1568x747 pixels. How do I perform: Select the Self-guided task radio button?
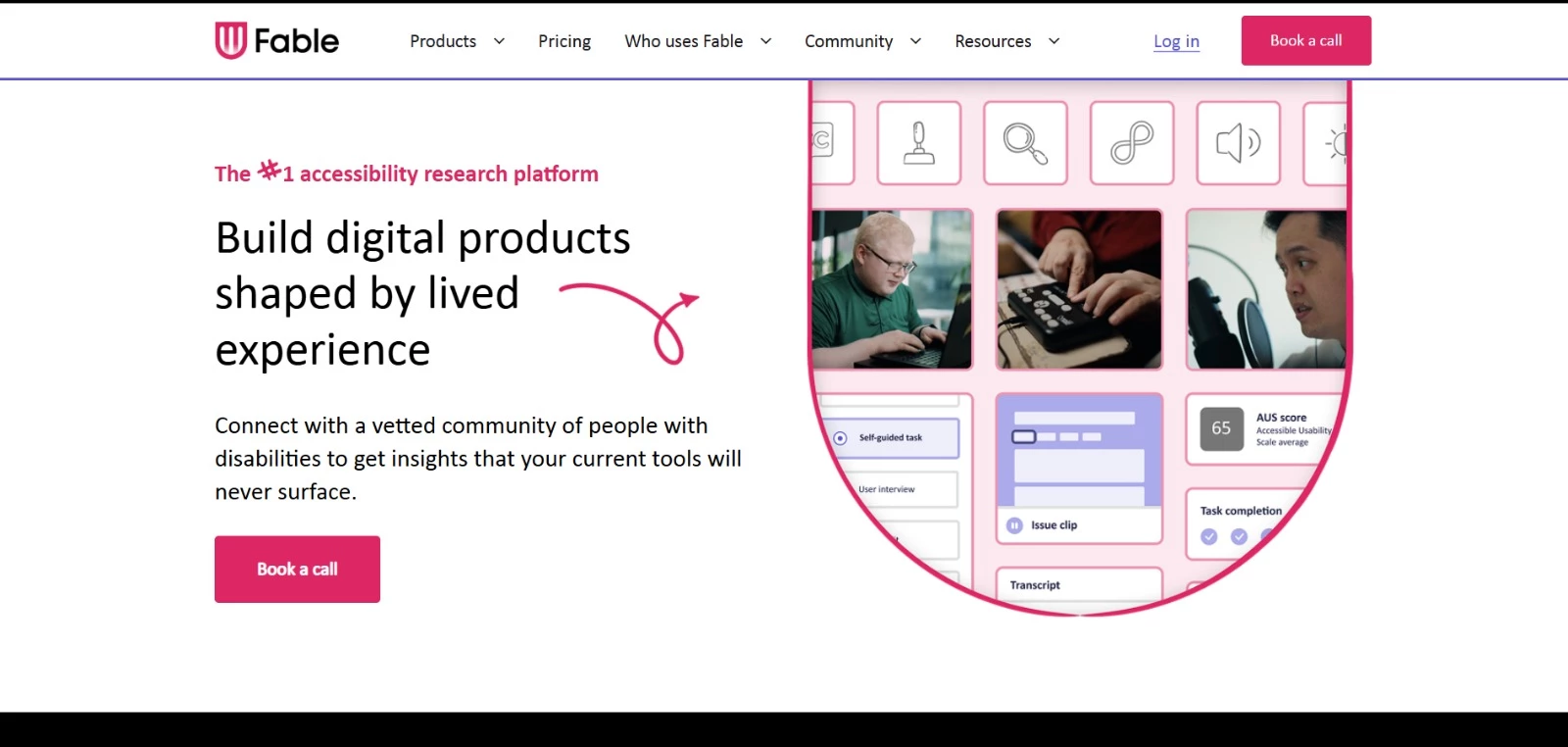840,438
